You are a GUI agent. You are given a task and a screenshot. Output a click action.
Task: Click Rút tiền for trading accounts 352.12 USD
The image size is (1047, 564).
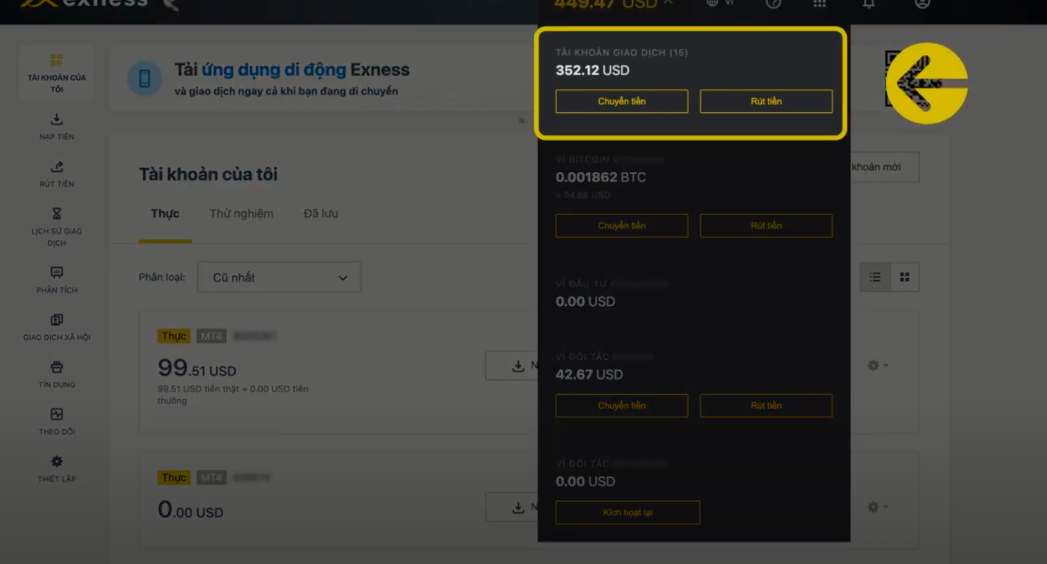click(x=766, y=101)
